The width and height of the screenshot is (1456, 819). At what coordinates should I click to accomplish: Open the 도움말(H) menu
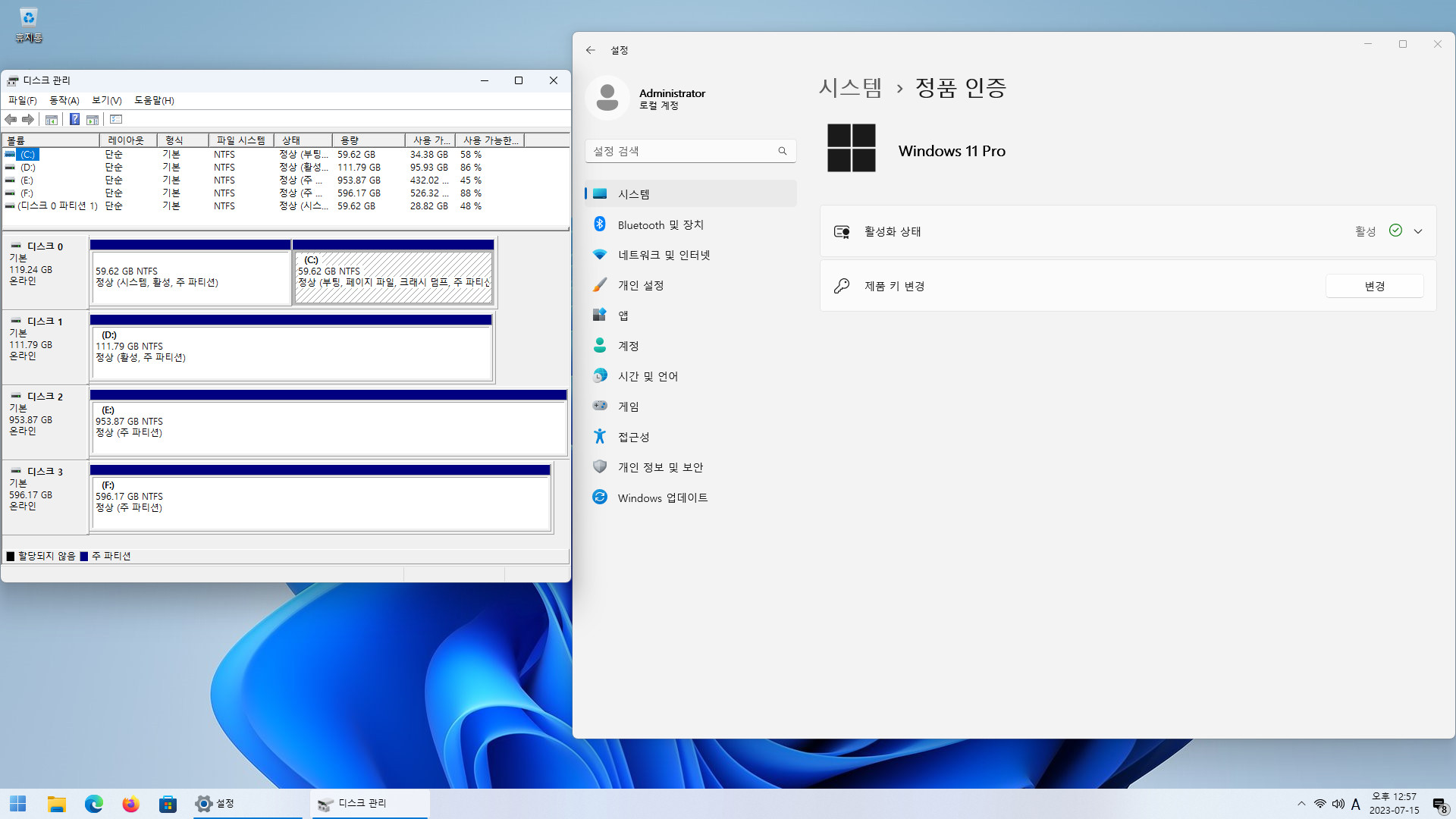click(154, 100)
